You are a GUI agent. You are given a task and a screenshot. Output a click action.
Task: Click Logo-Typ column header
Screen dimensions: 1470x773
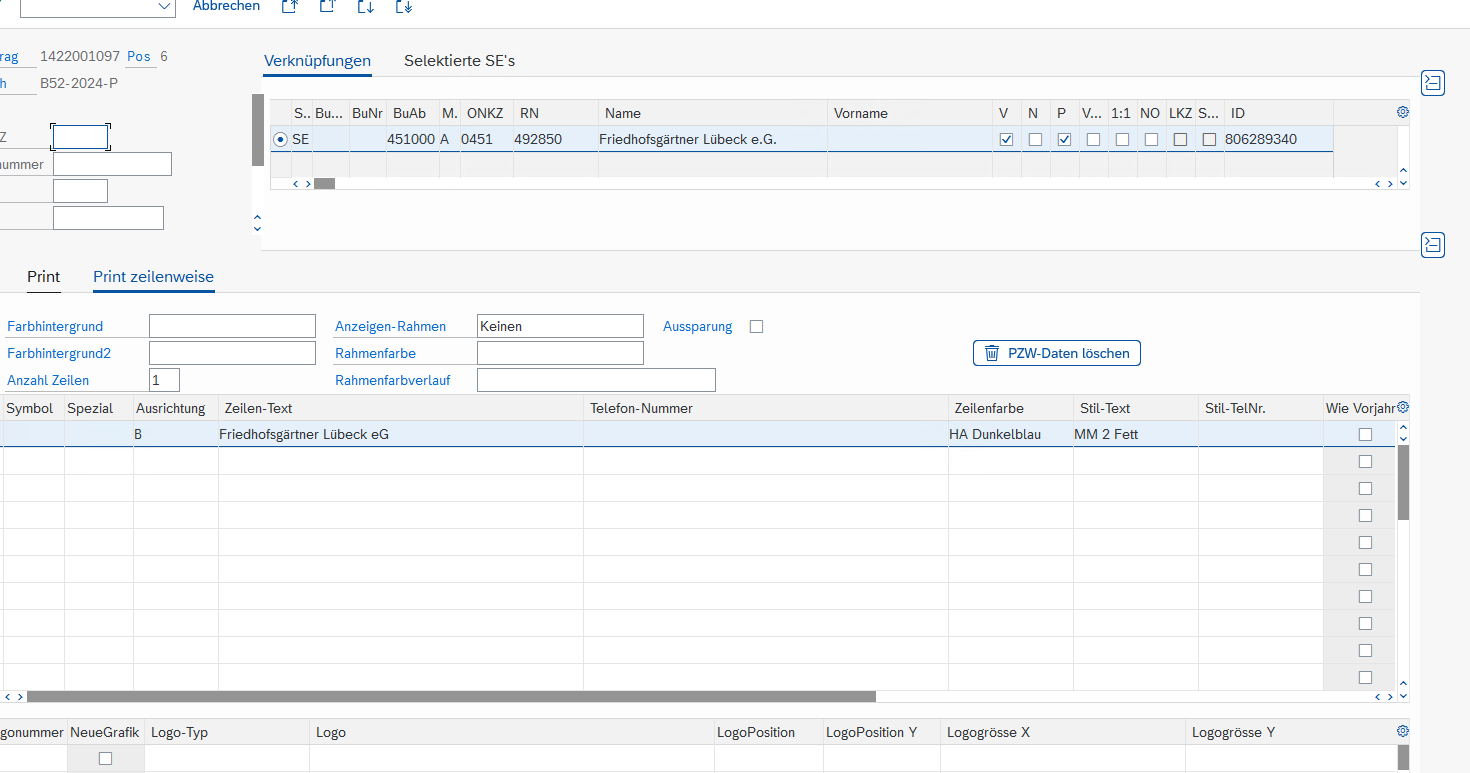point(227,732)
